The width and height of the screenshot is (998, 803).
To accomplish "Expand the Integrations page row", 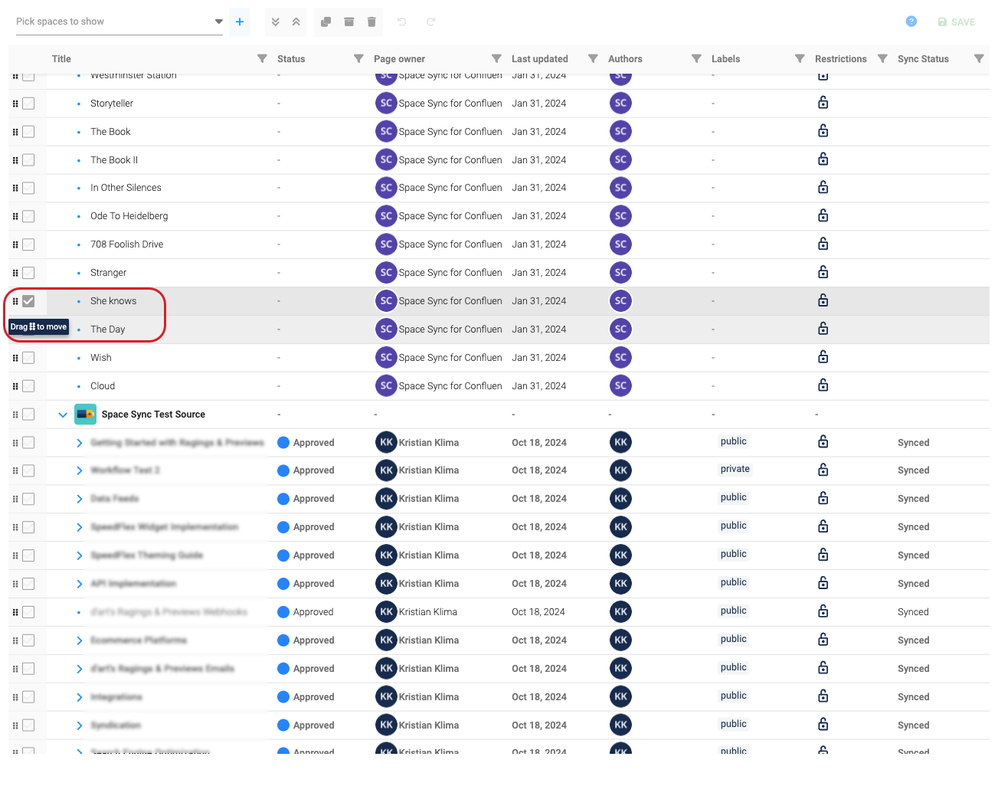I will (79, 697).
